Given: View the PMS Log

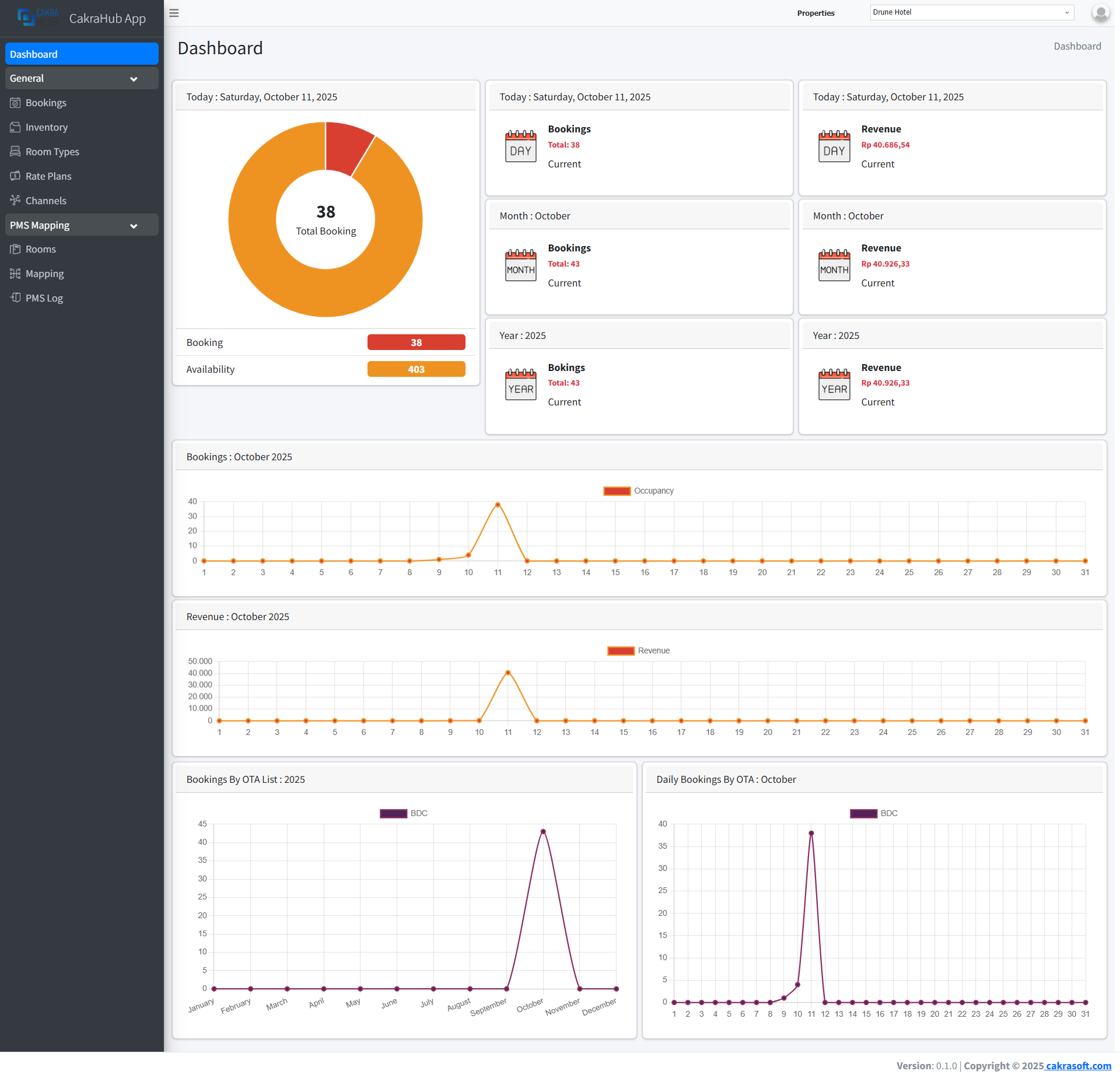Looking at the screenshot, I should click(x=44, y=298).
